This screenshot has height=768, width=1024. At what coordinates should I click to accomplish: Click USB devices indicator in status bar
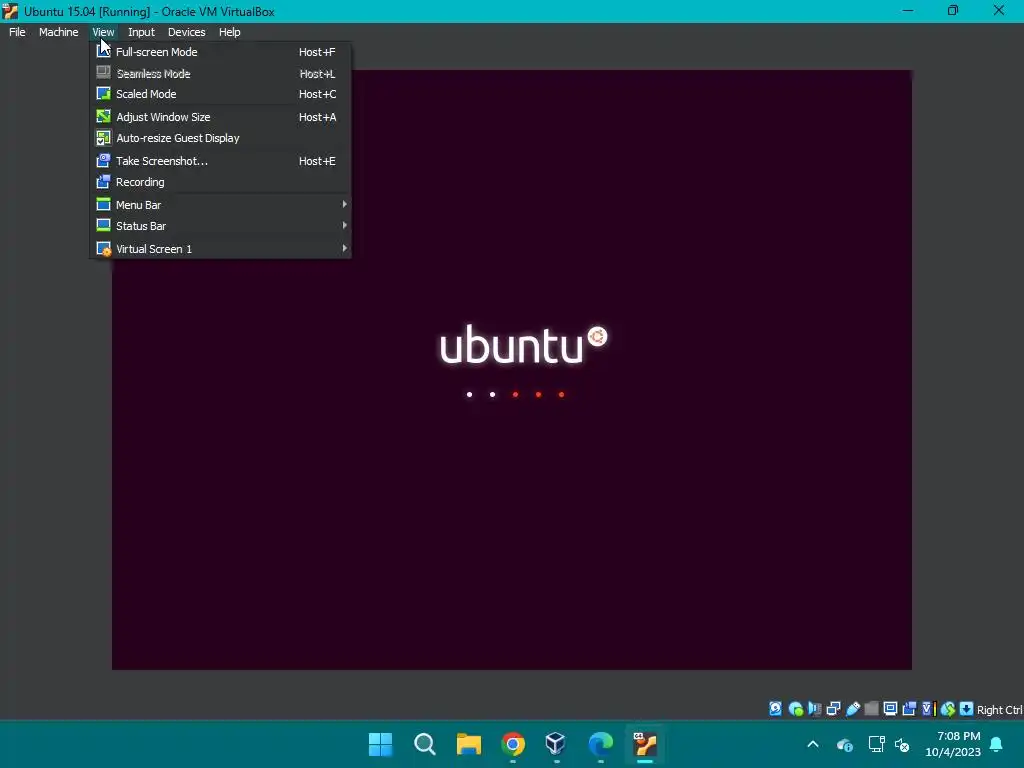(x=853, y=709)
